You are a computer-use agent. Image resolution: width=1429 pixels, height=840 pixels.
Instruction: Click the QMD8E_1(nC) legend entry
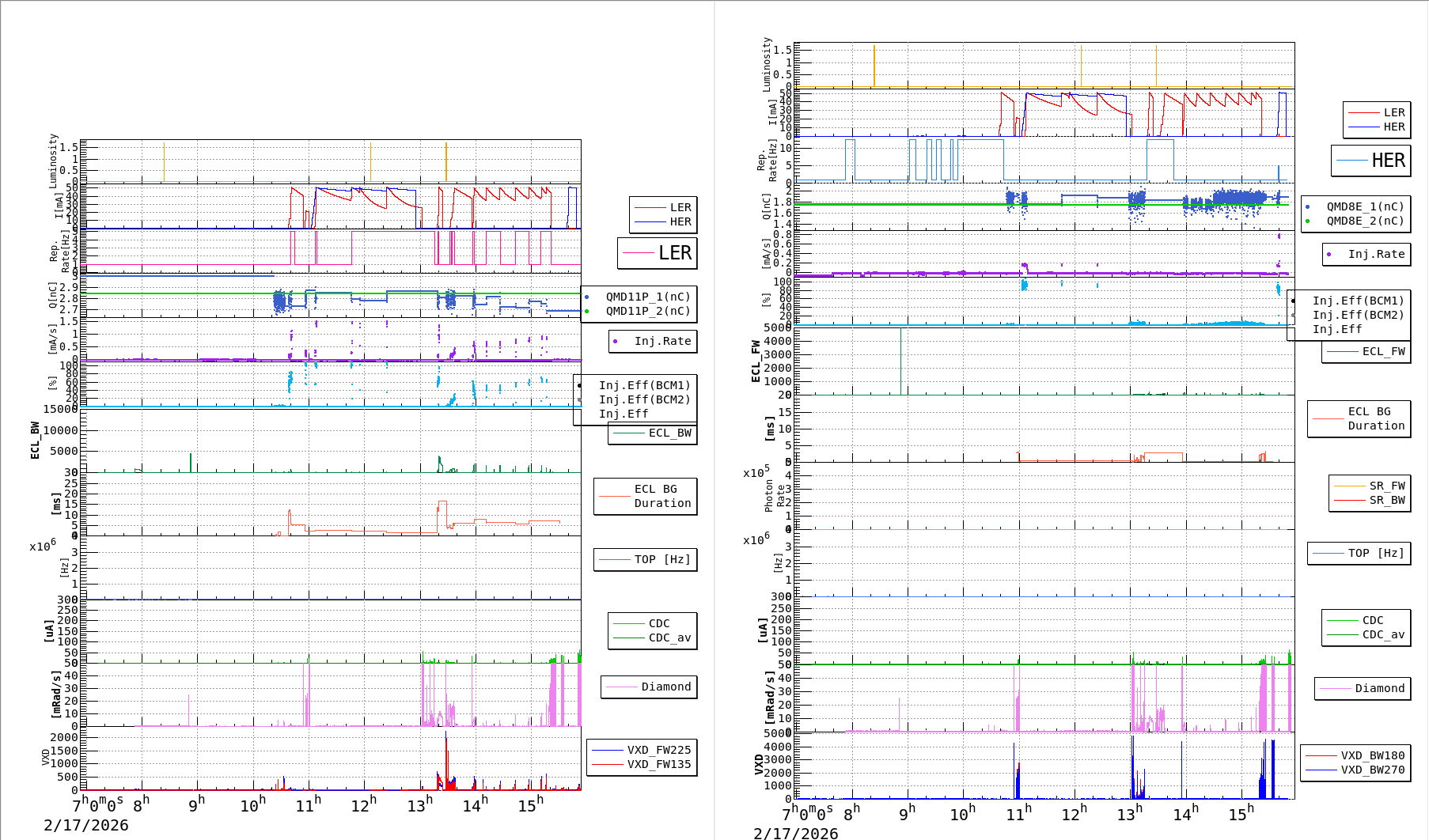click(1365, 206)
